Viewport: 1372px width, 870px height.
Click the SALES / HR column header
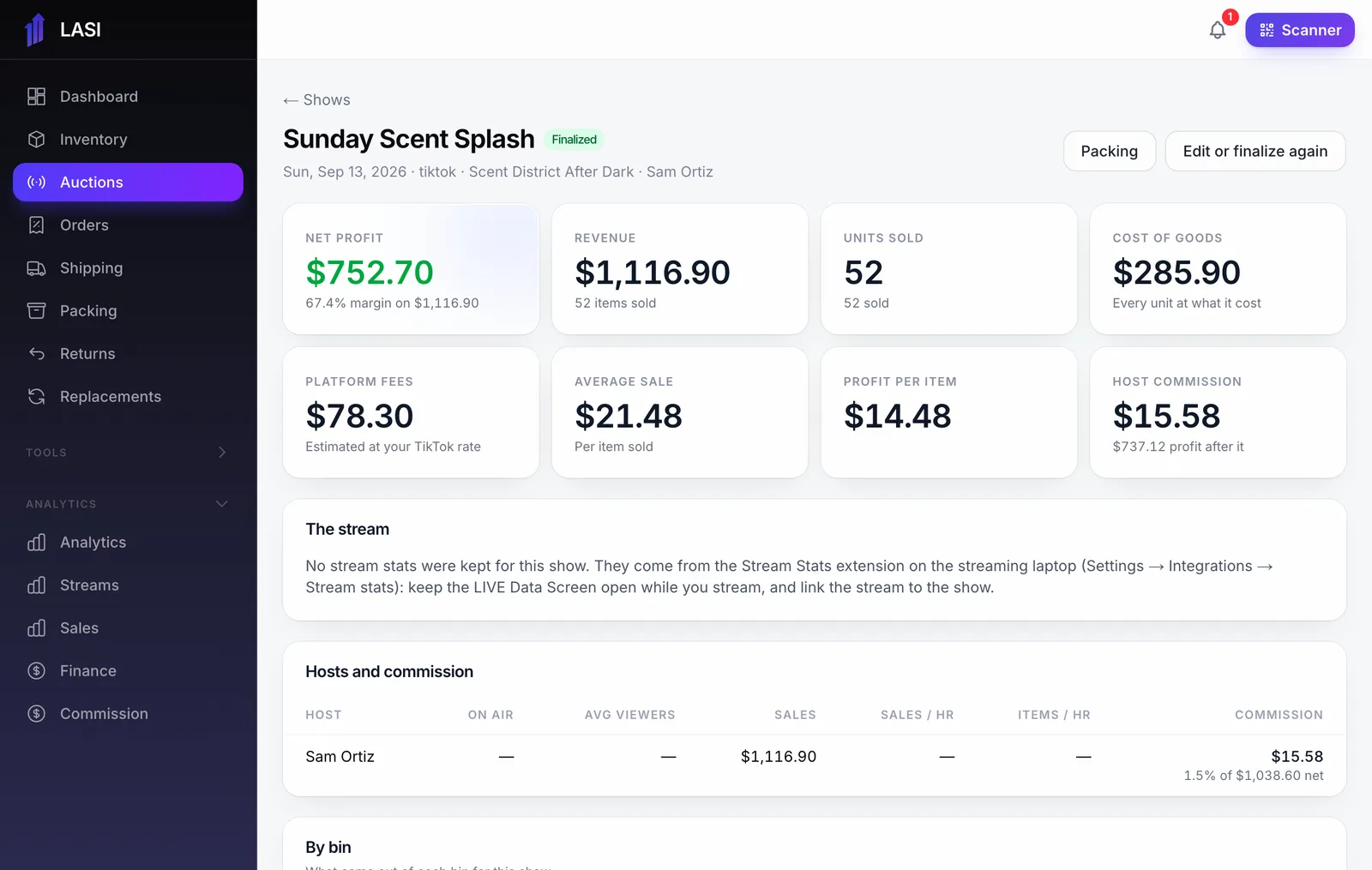[x=918, y=715]
